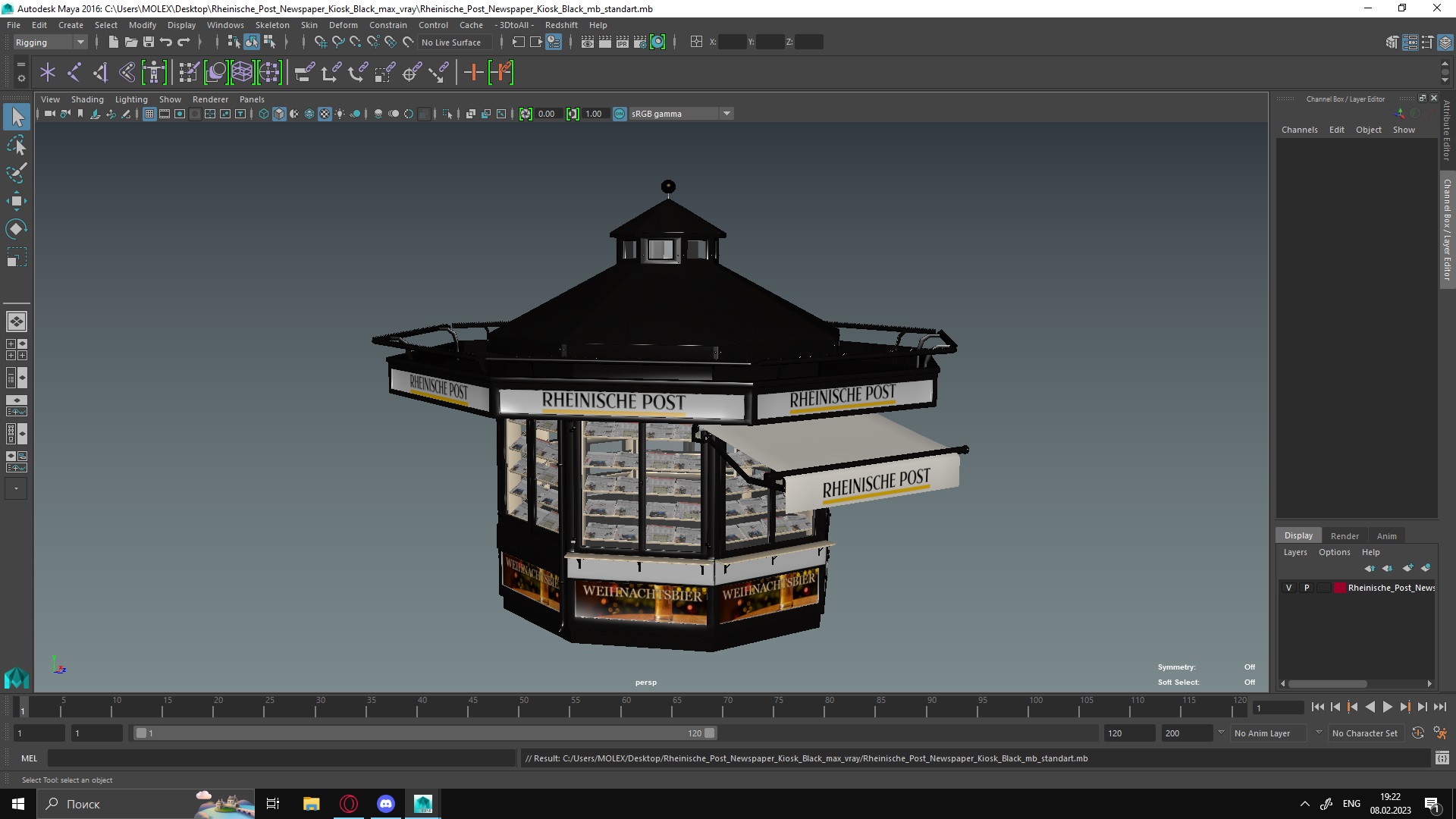The height and width of the screenshot is (819, 1456).
Task: Enable Snap to Grids magnet icon
Action: [320, 42]
